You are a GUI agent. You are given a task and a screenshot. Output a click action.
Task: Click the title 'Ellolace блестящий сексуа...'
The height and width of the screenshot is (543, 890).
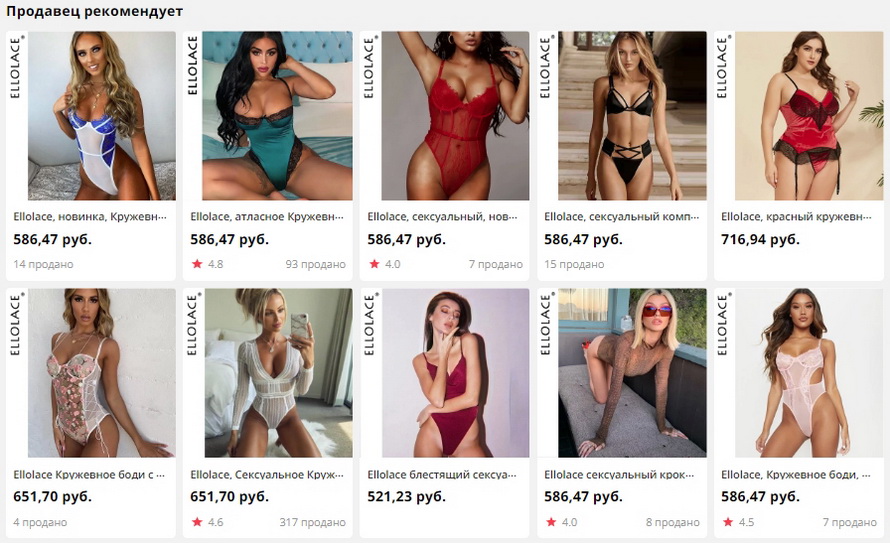442,474
